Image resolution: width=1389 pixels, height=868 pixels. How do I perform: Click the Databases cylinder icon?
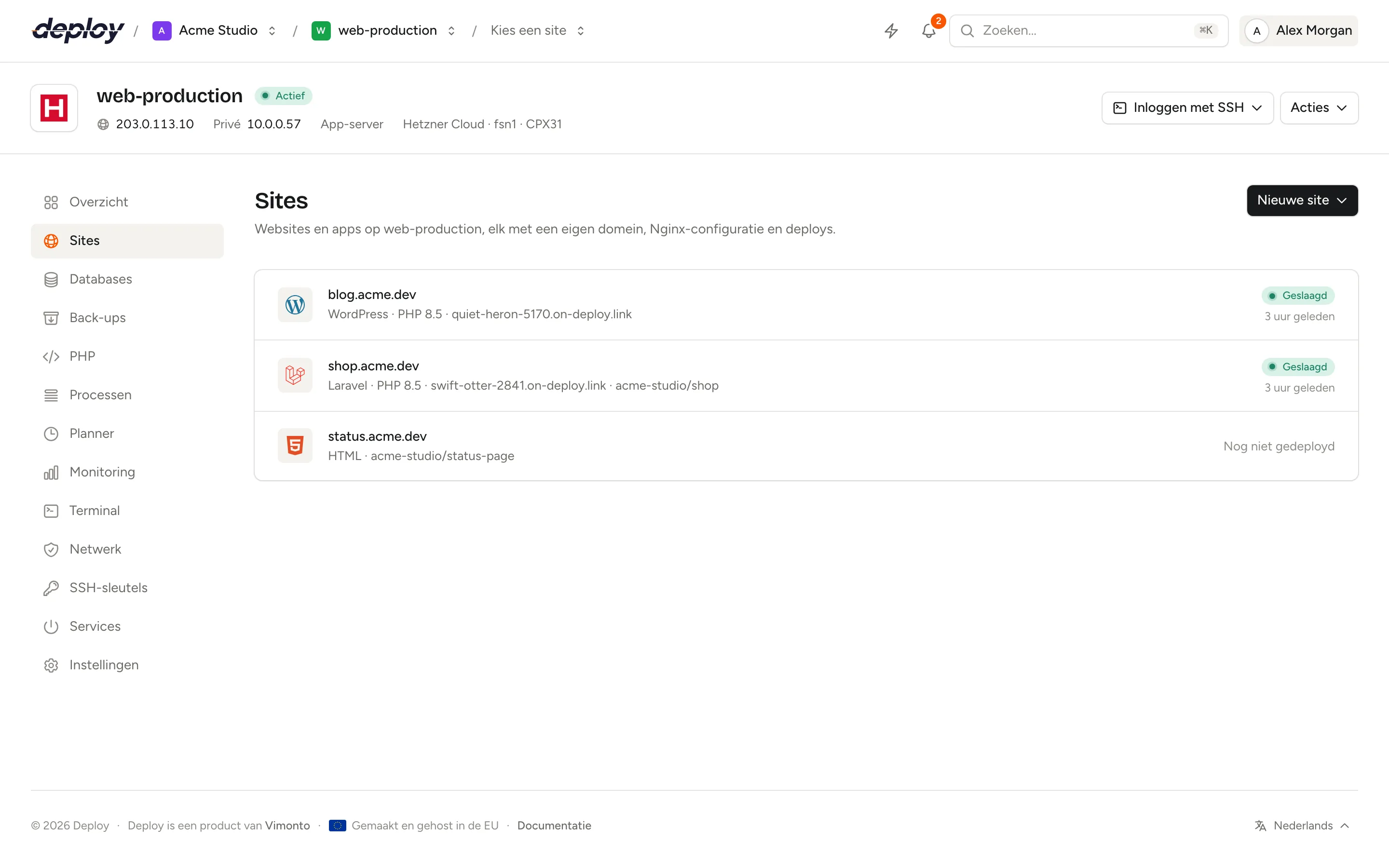click(51, 280)
